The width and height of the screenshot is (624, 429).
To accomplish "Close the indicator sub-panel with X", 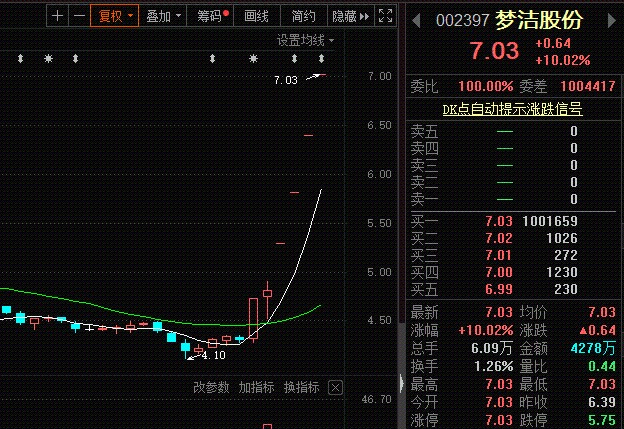I will pos(335,387).
